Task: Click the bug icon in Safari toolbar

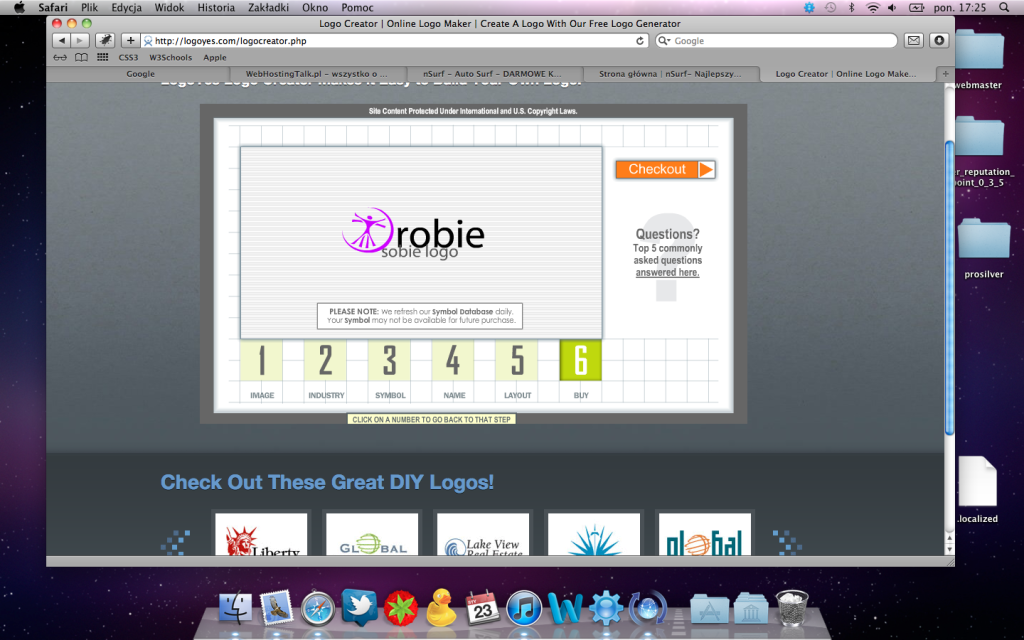Action: coord(105,40)
